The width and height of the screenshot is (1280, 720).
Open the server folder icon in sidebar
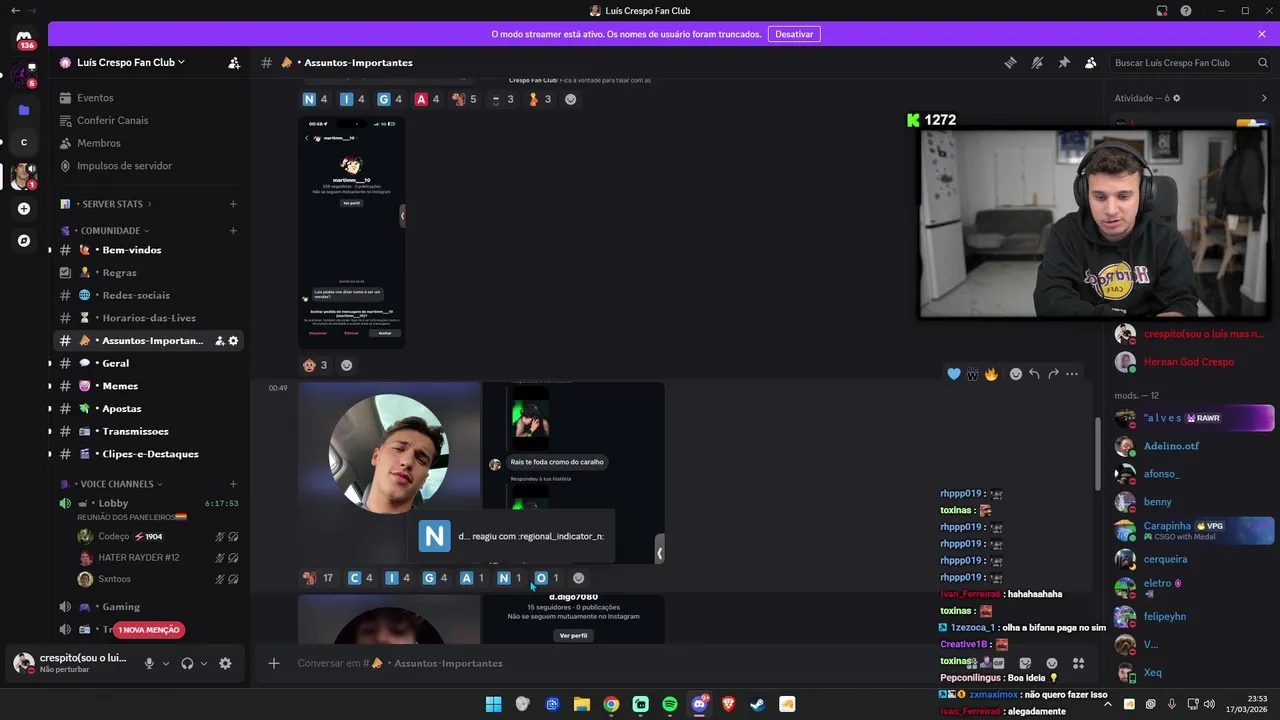tap(24, 109)
